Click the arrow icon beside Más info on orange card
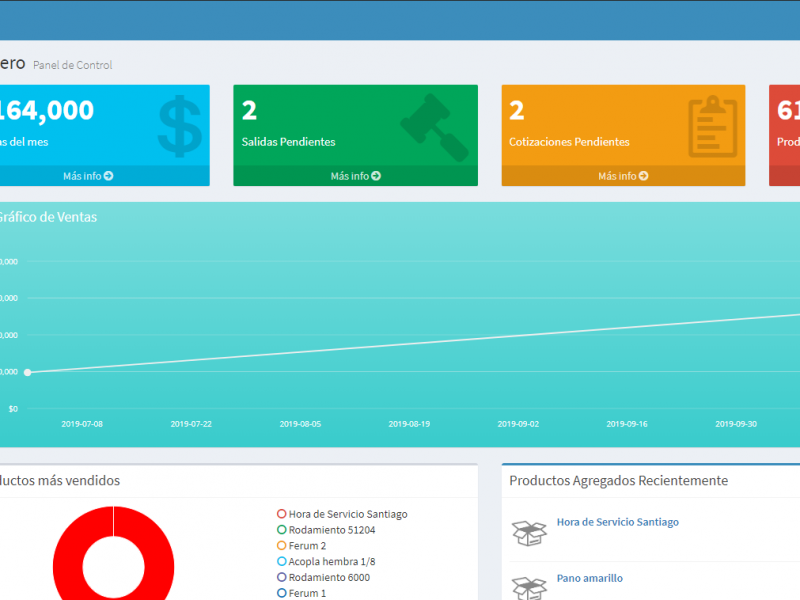The height and width of the screenshot is (600, 800). (644, 176)
